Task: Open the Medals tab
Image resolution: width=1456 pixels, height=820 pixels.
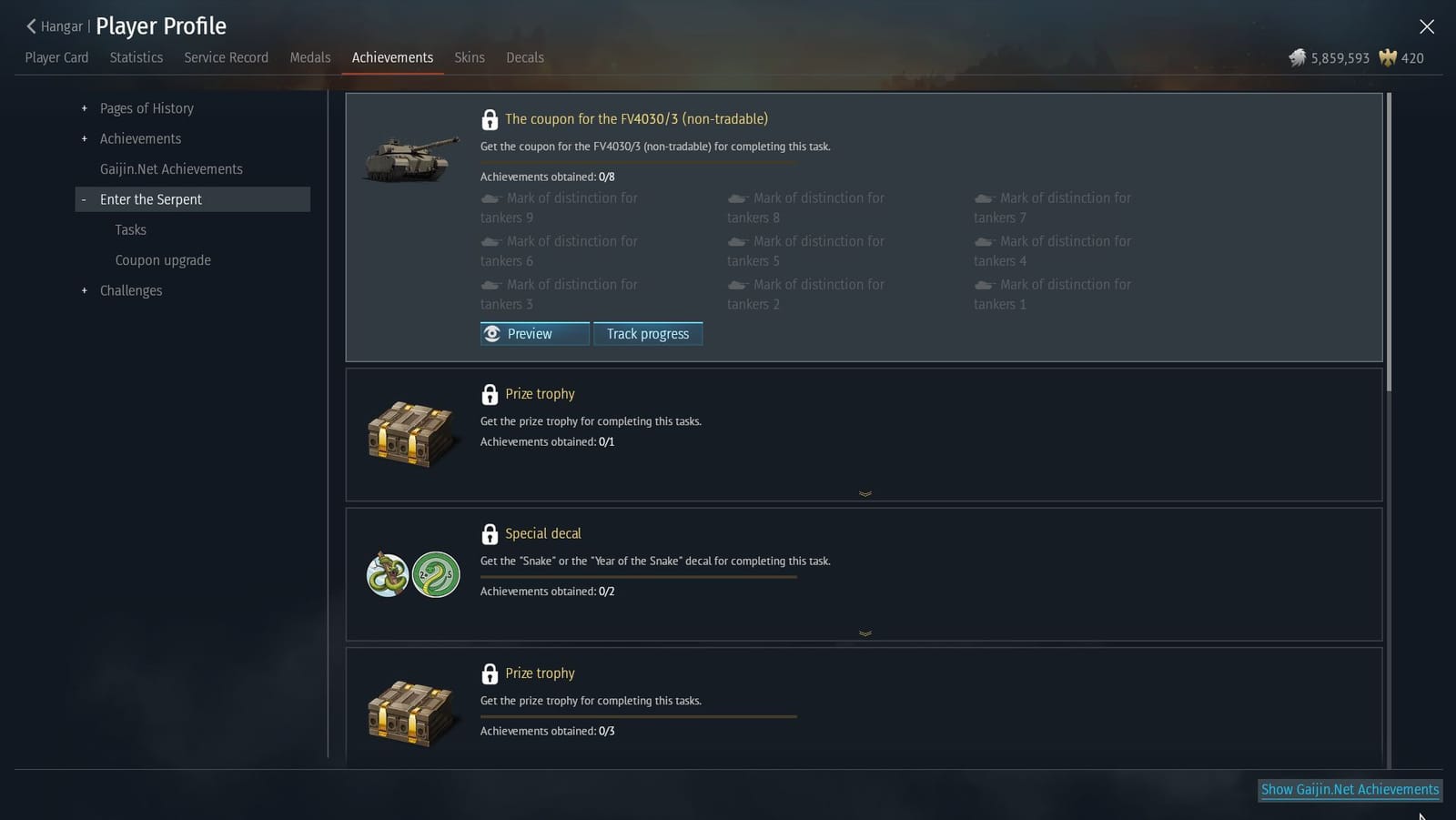Action: tap(309, 57)
